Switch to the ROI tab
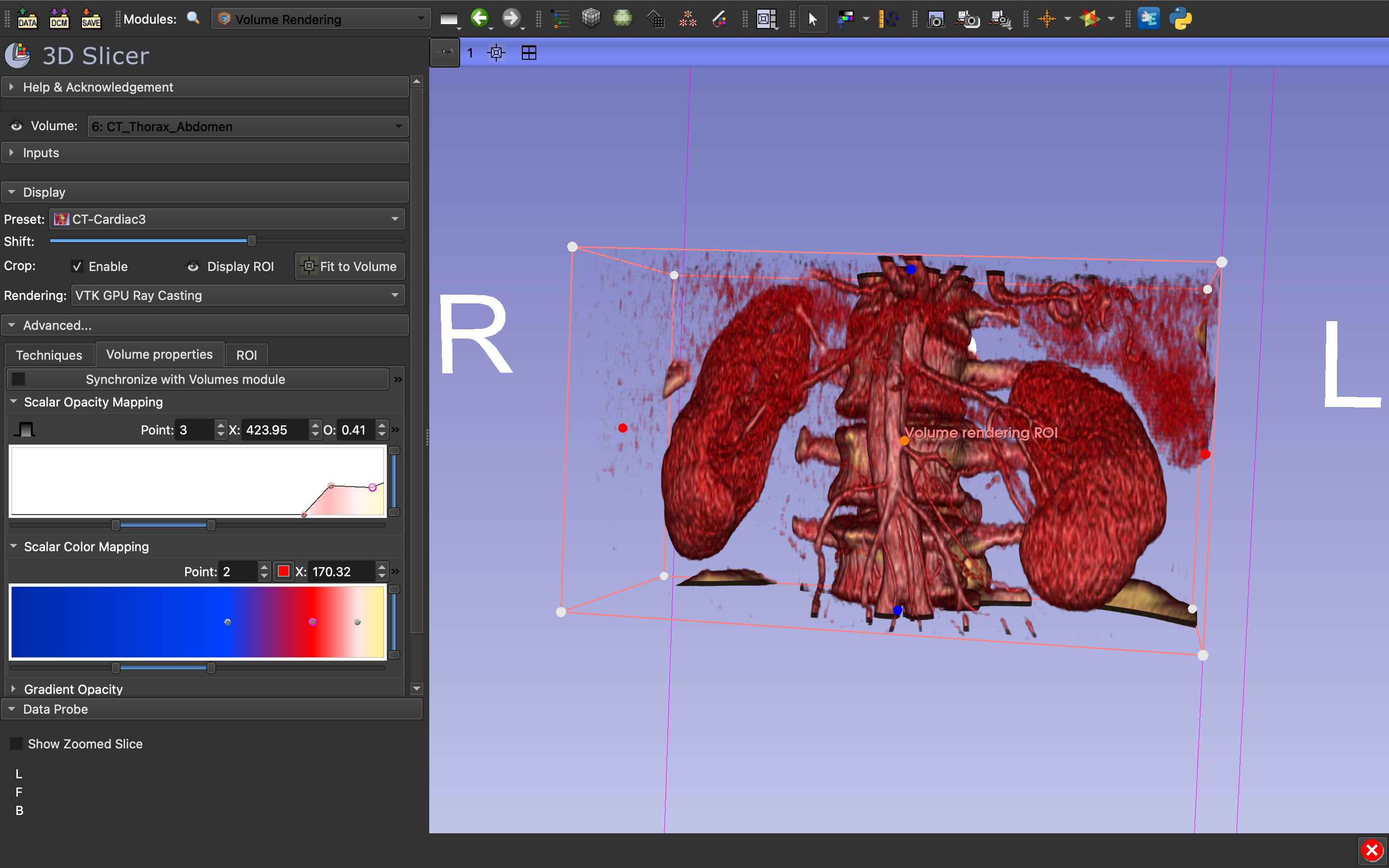Image resolution: width=1389 pixels, height=868 pixels. pyautogui.click(x=246, y=355)
